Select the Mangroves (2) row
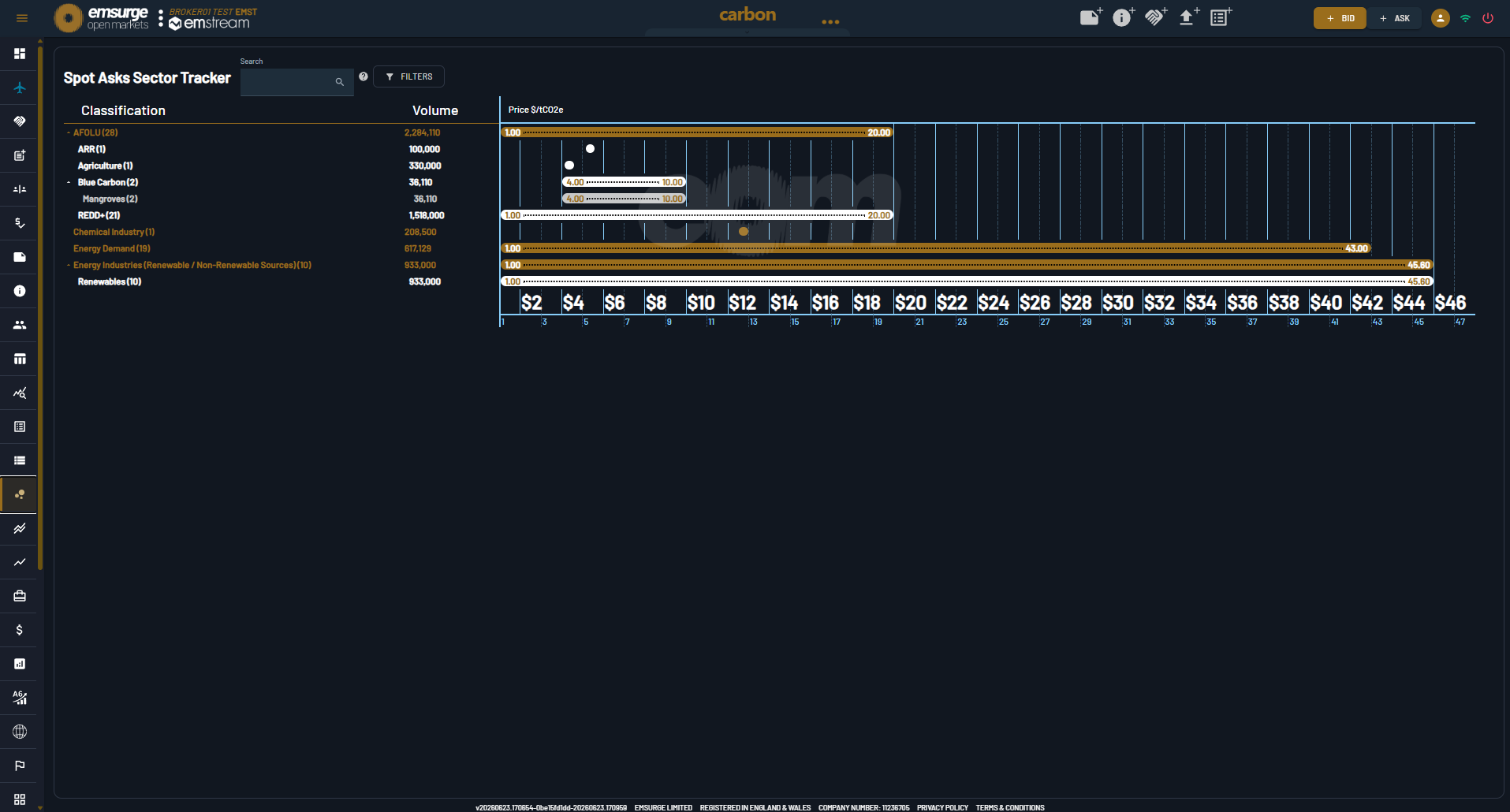This screenshot has width=1510, height=812. 110,199
